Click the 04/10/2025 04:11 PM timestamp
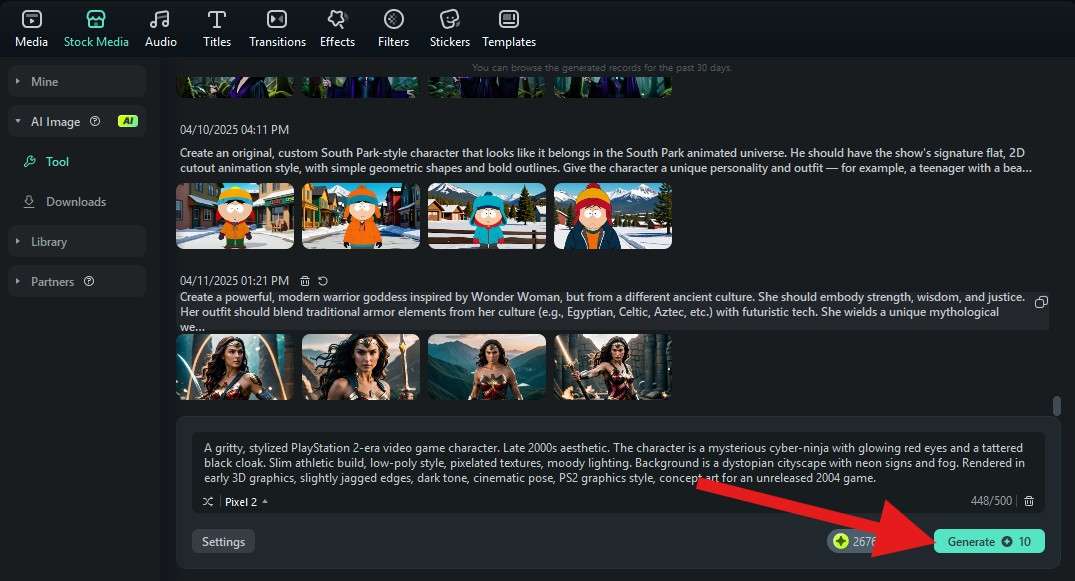The image size is (1075, 581). tap(234, 130)
